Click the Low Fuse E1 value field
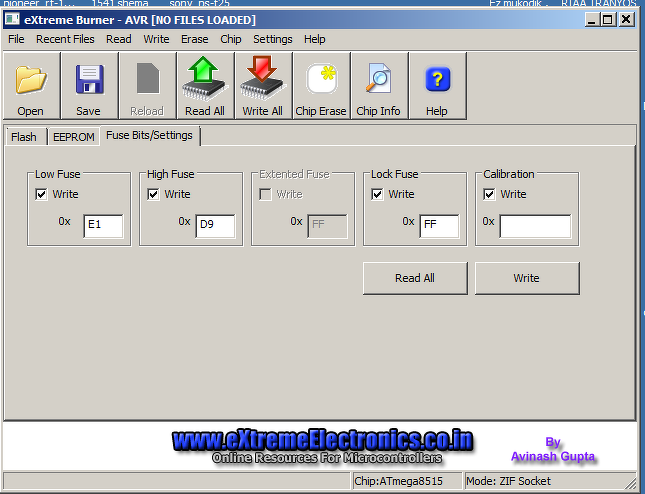The height and width of the screenshot is (494, 645). [x=103, y=225]
